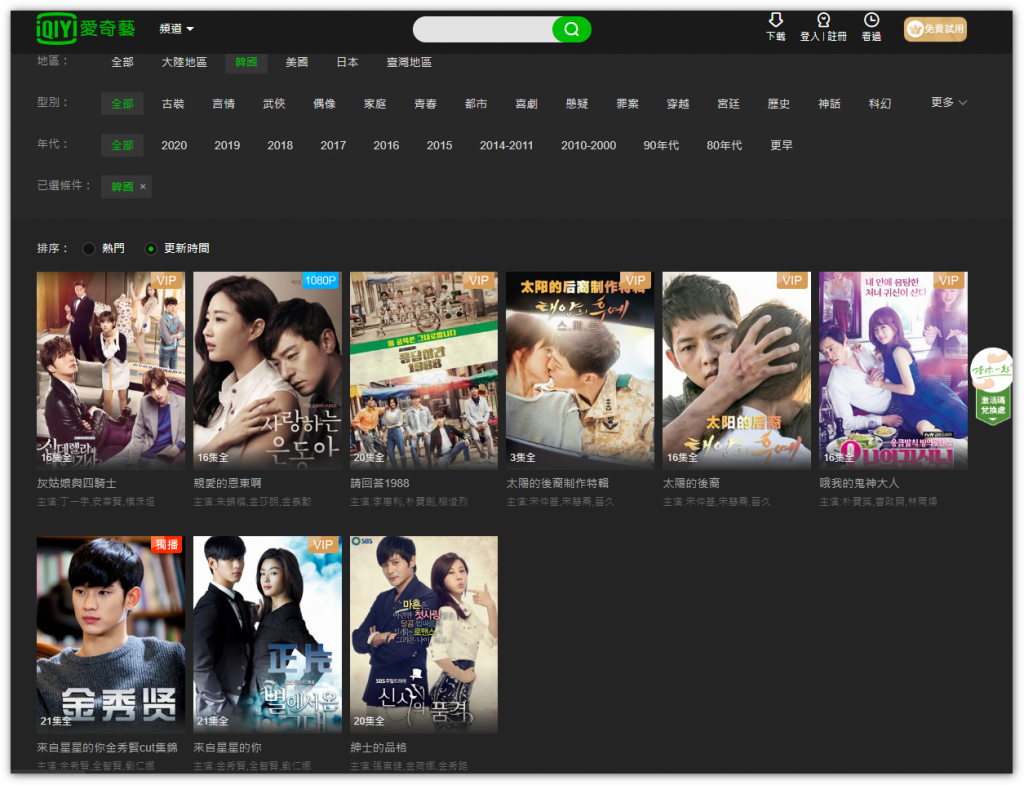Image resolution: width=1024 pixels, height=785 pixels.
Task: Open the 頻道 channel dropdown
Action: tap(176, 29)
